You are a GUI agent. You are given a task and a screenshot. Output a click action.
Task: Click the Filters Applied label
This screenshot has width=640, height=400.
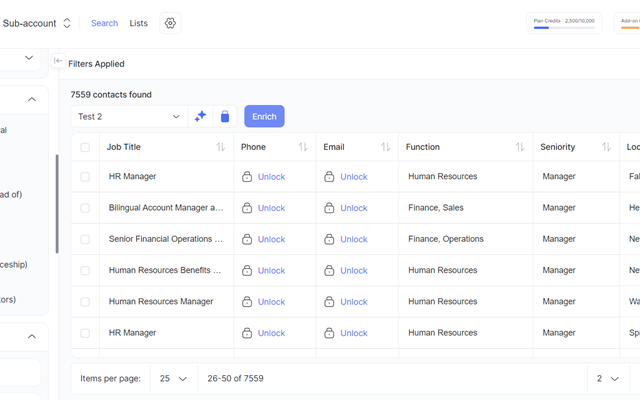coord(96,64)
